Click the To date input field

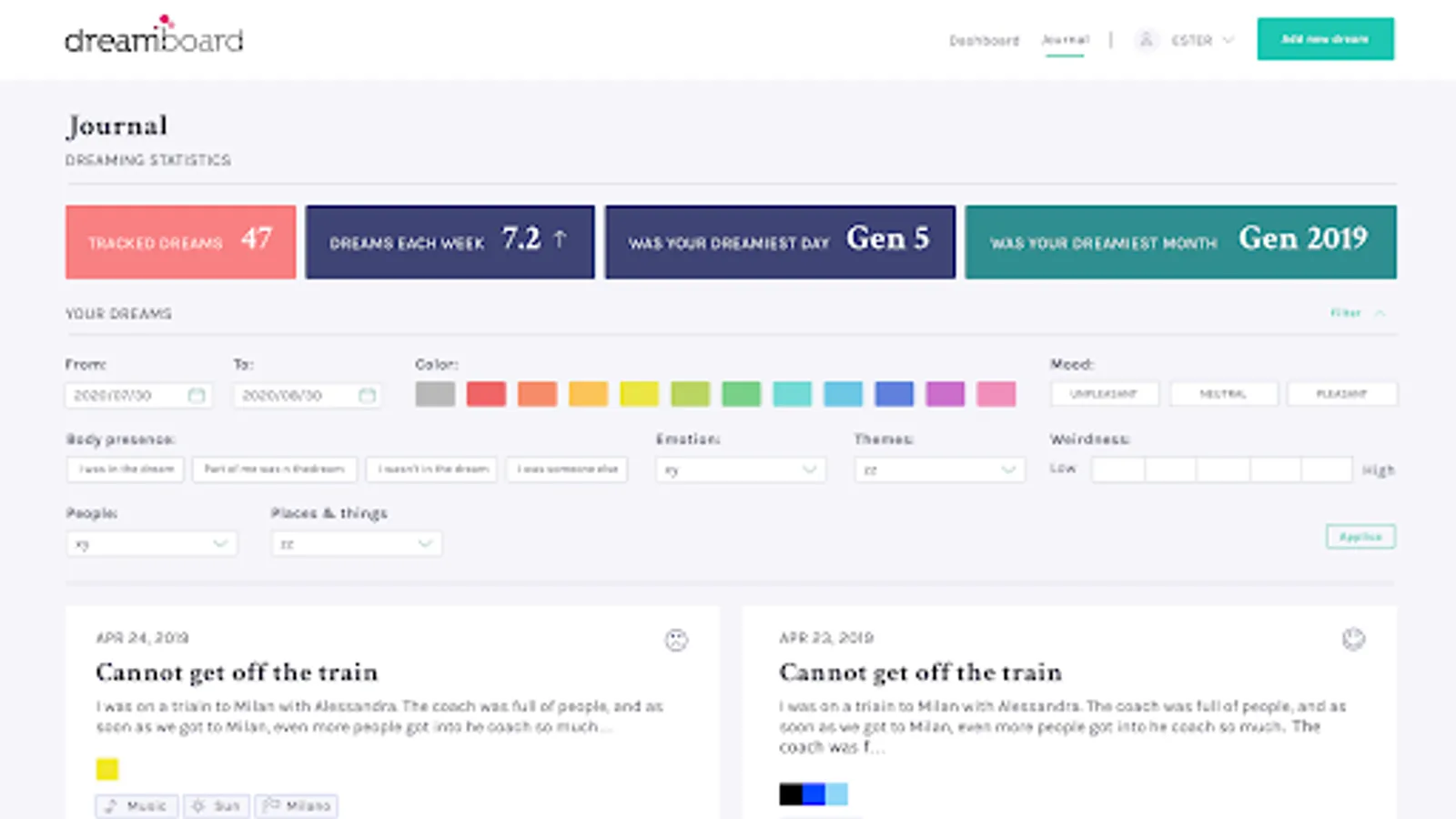click(308, 395)
